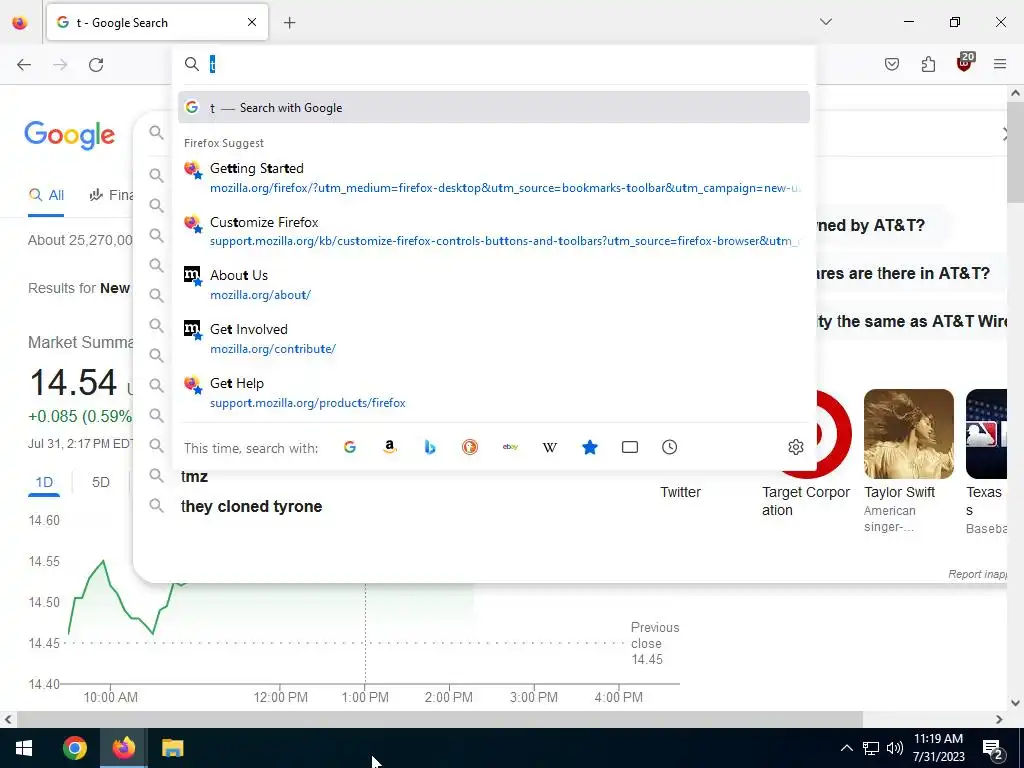Open the Extensions puzzle icon
The height and width of the screenshot is (768, 1024).
(928, 64)
